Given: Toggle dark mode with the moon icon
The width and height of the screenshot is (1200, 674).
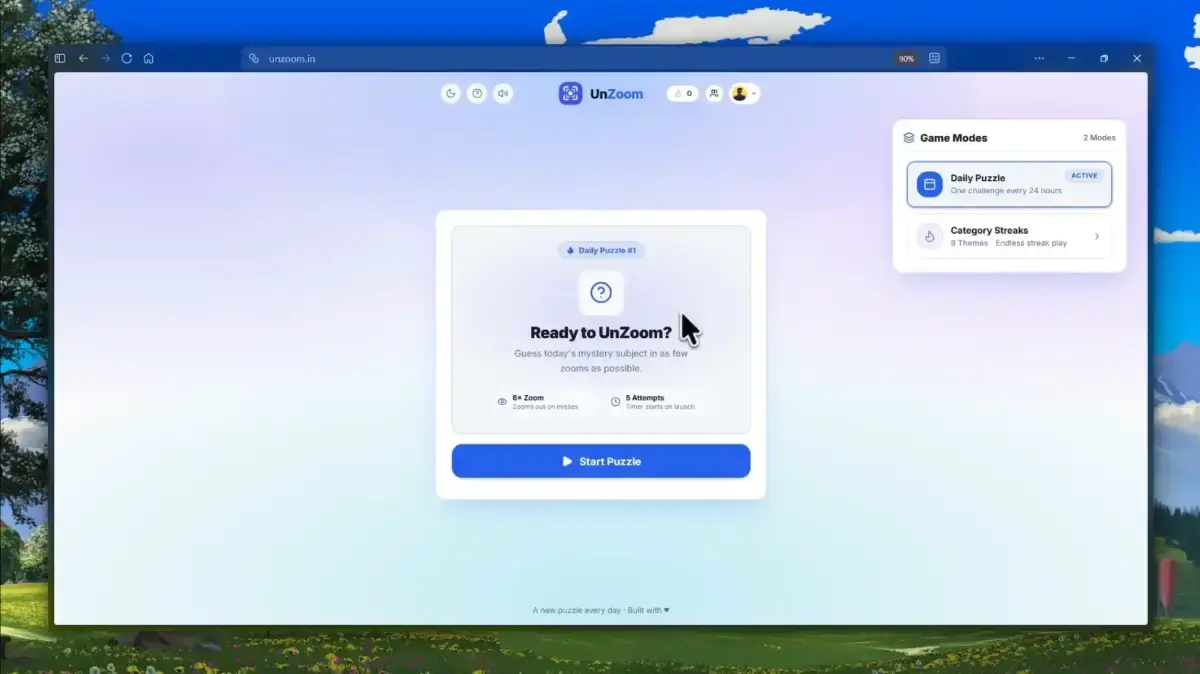Looking at the screenshot, I should (451, 93).
